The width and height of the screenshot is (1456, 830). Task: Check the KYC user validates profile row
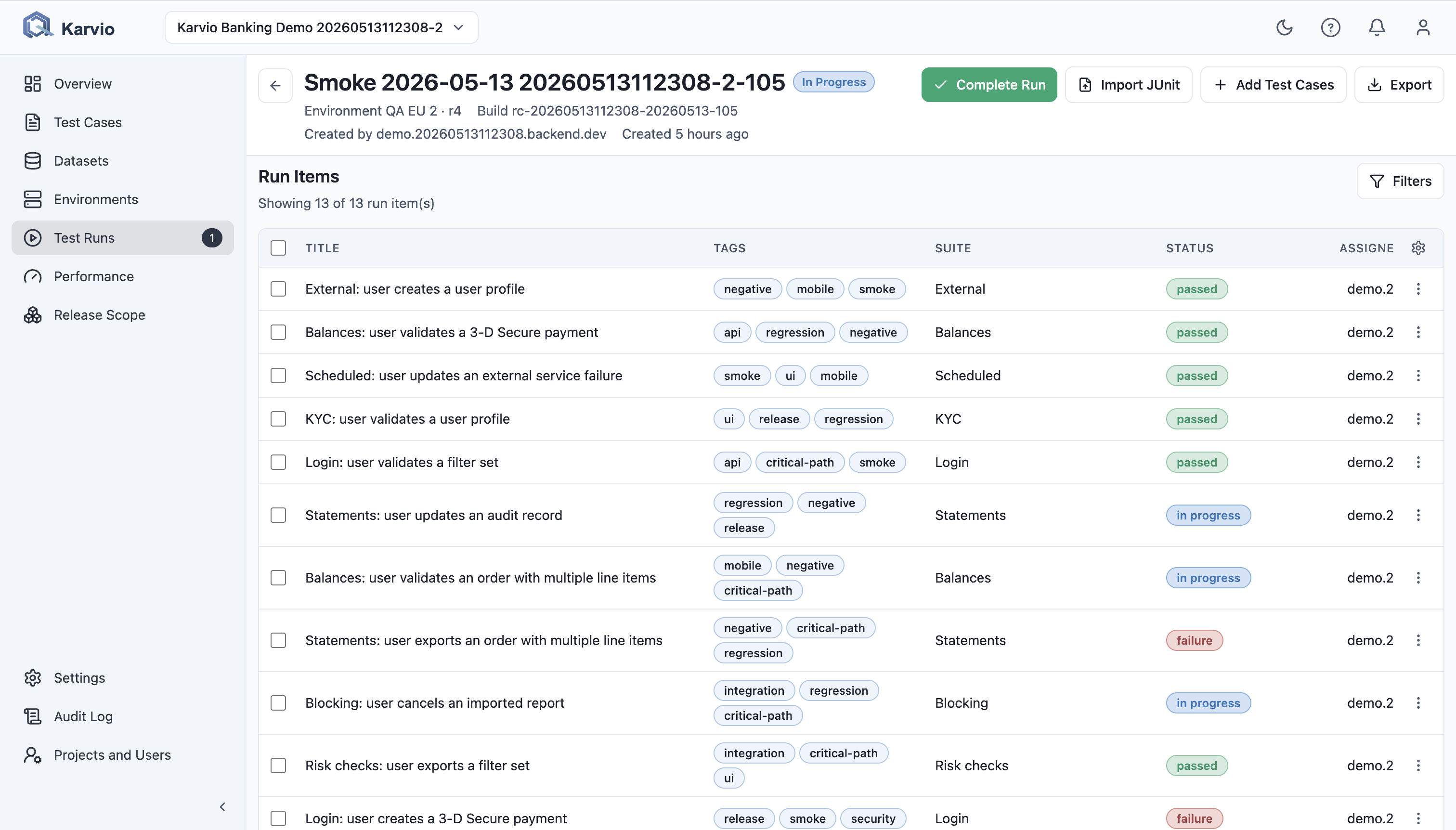[x=278, y=419]
